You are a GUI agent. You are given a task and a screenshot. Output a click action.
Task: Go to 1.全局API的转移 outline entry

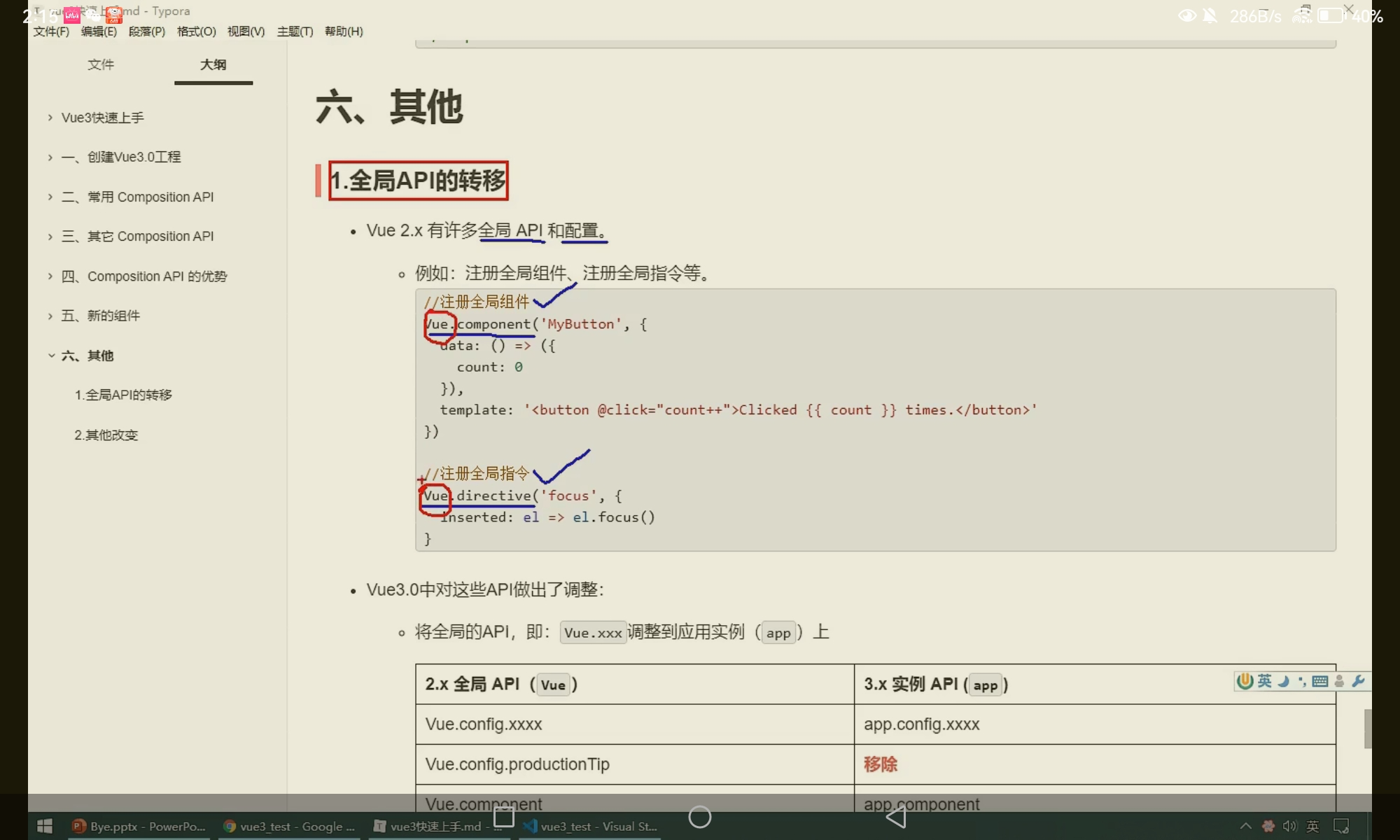click(x=123, y=395)
